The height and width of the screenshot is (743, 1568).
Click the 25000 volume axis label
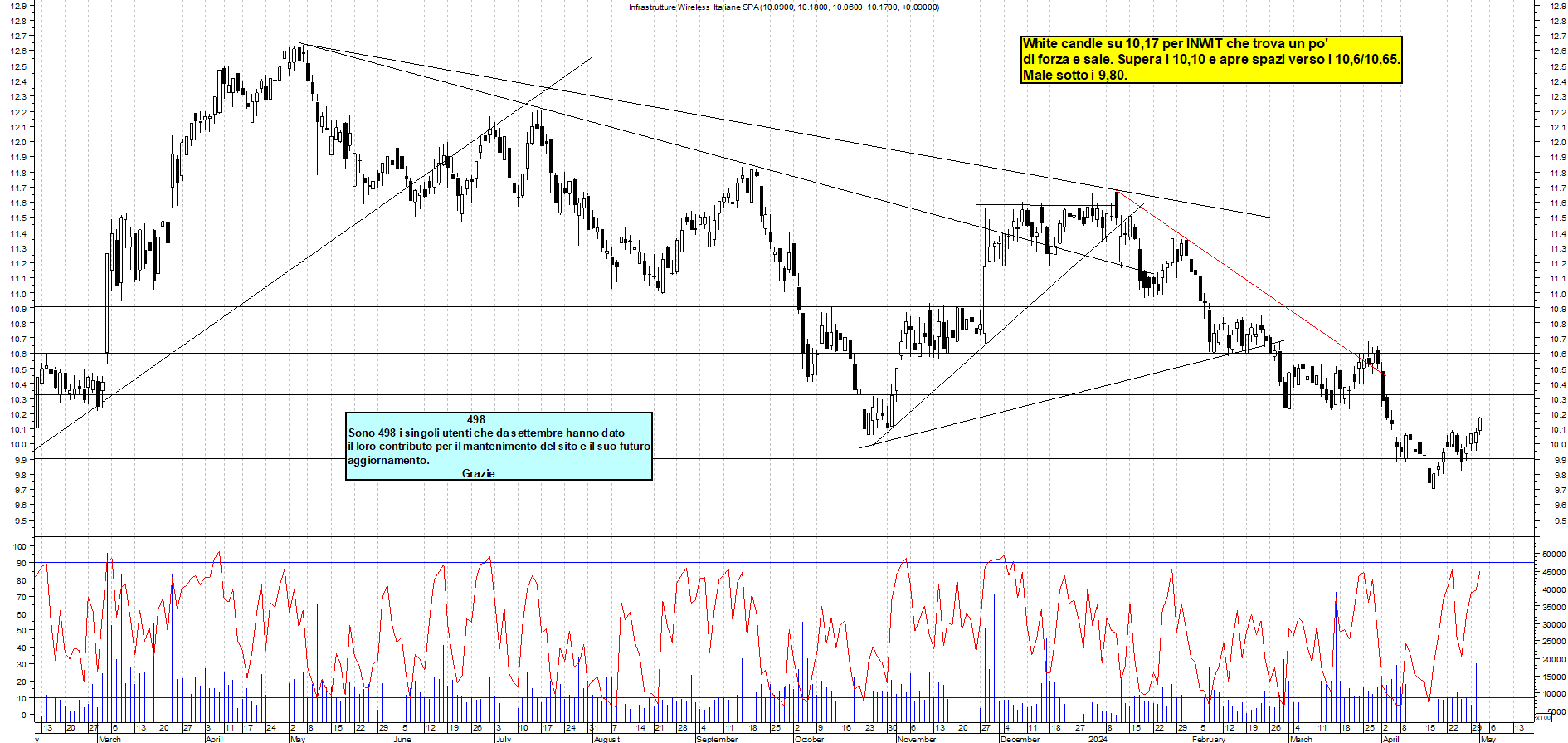click(1554, 642)
